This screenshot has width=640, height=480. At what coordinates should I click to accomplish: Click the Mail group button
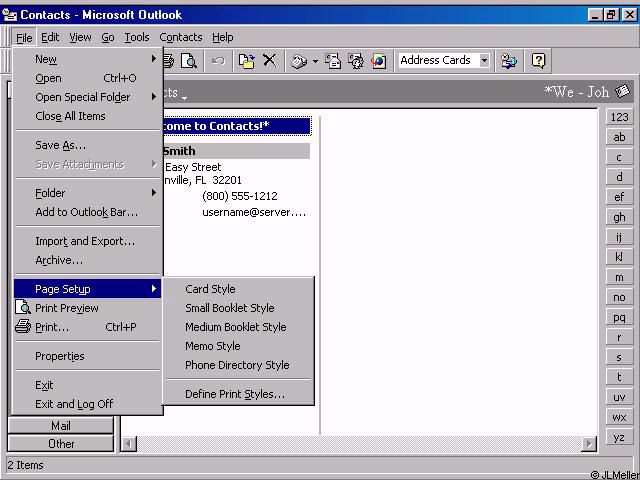click(60, 426)
